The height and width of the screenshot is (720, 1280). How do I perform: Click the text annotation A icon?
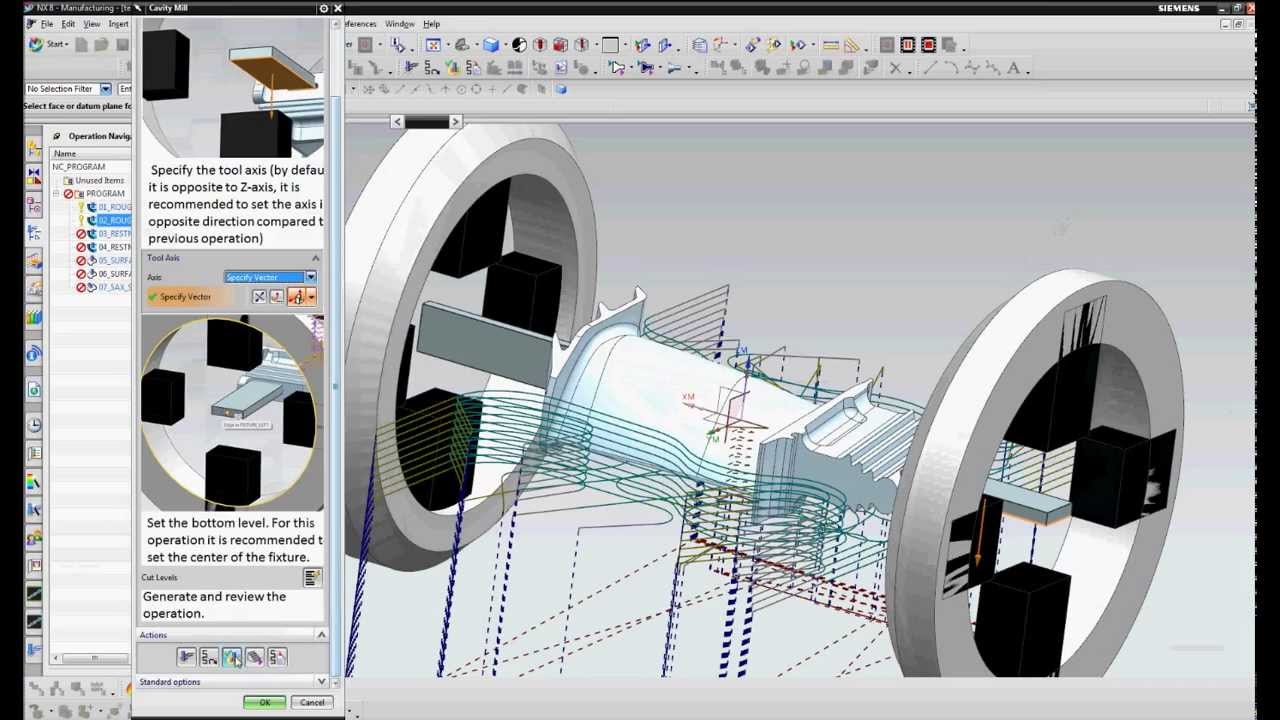pyautogui.click(x=1013, y=68)
